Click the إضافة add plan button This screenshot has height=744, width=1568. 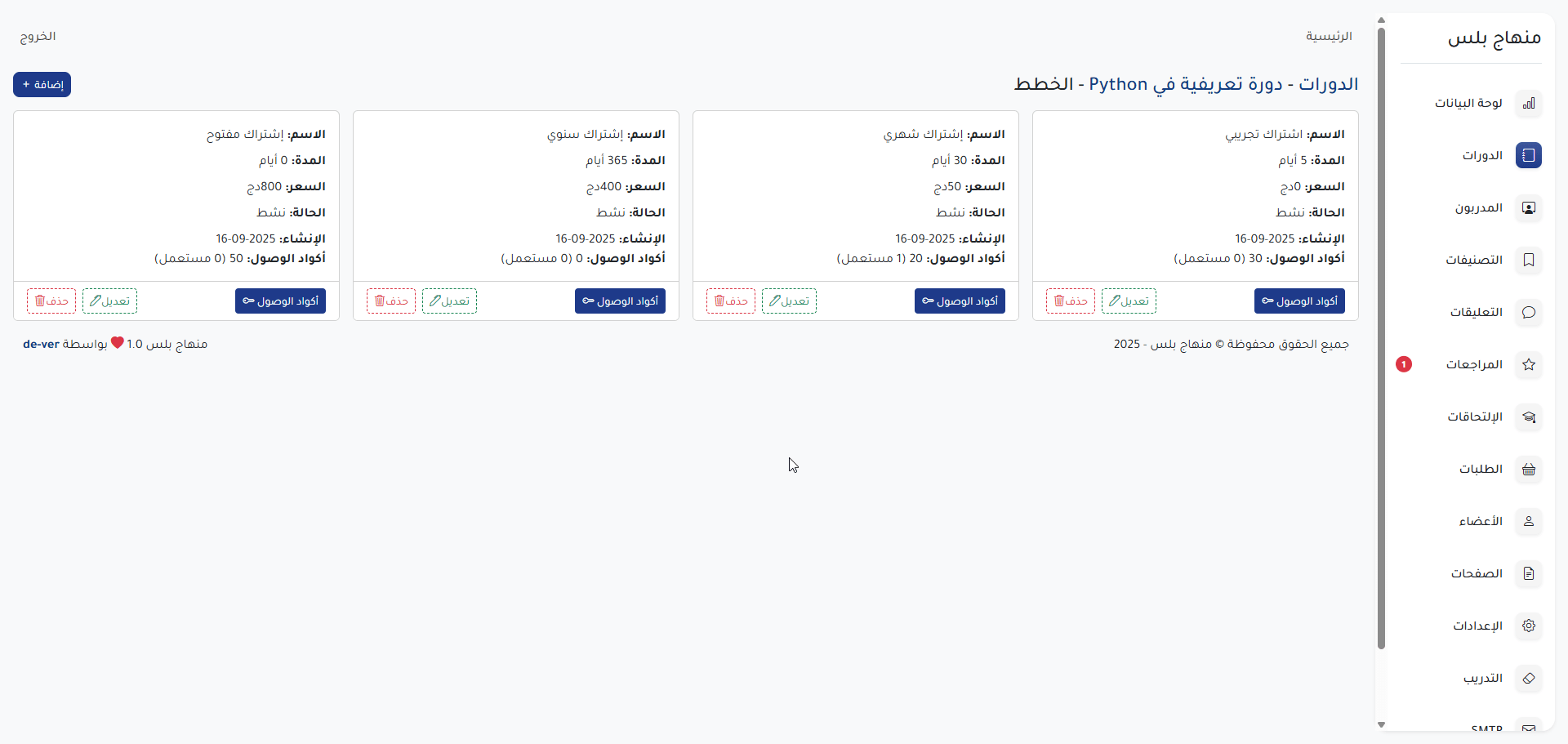(x=42, y=85)
